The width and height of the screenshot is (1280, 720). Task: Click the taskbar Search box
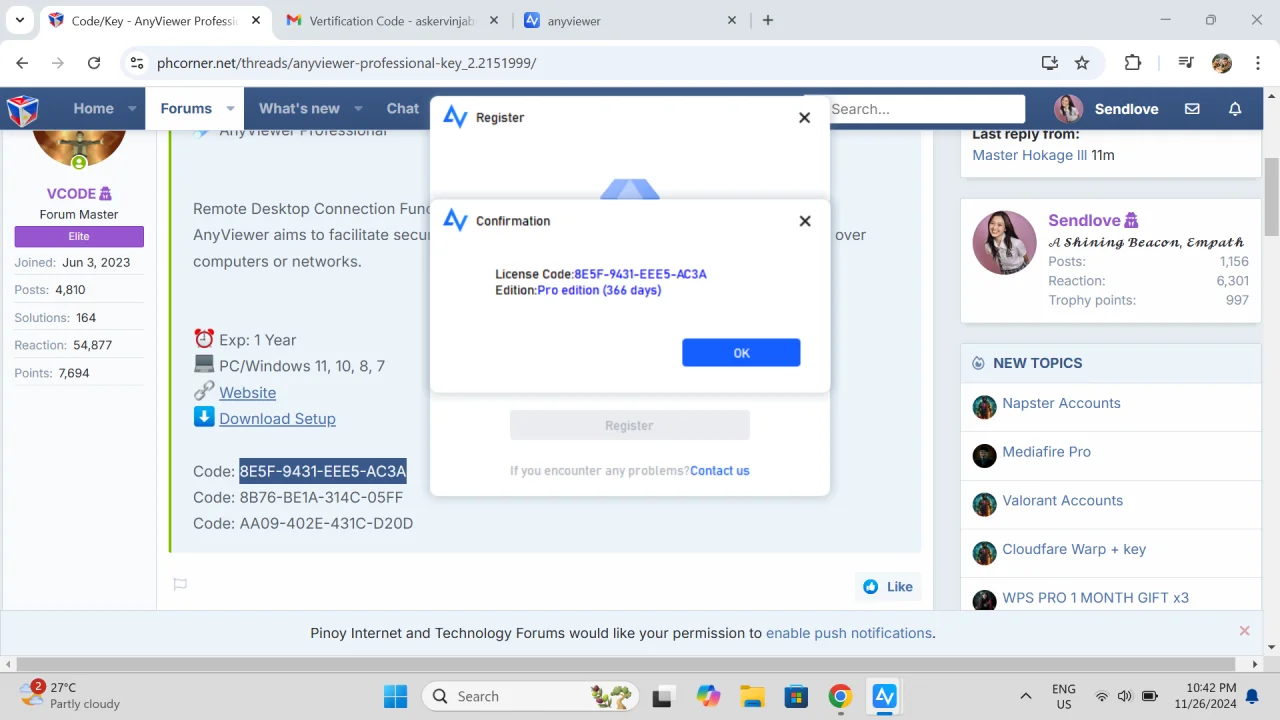pyautogui.click(x=529, y=696)
